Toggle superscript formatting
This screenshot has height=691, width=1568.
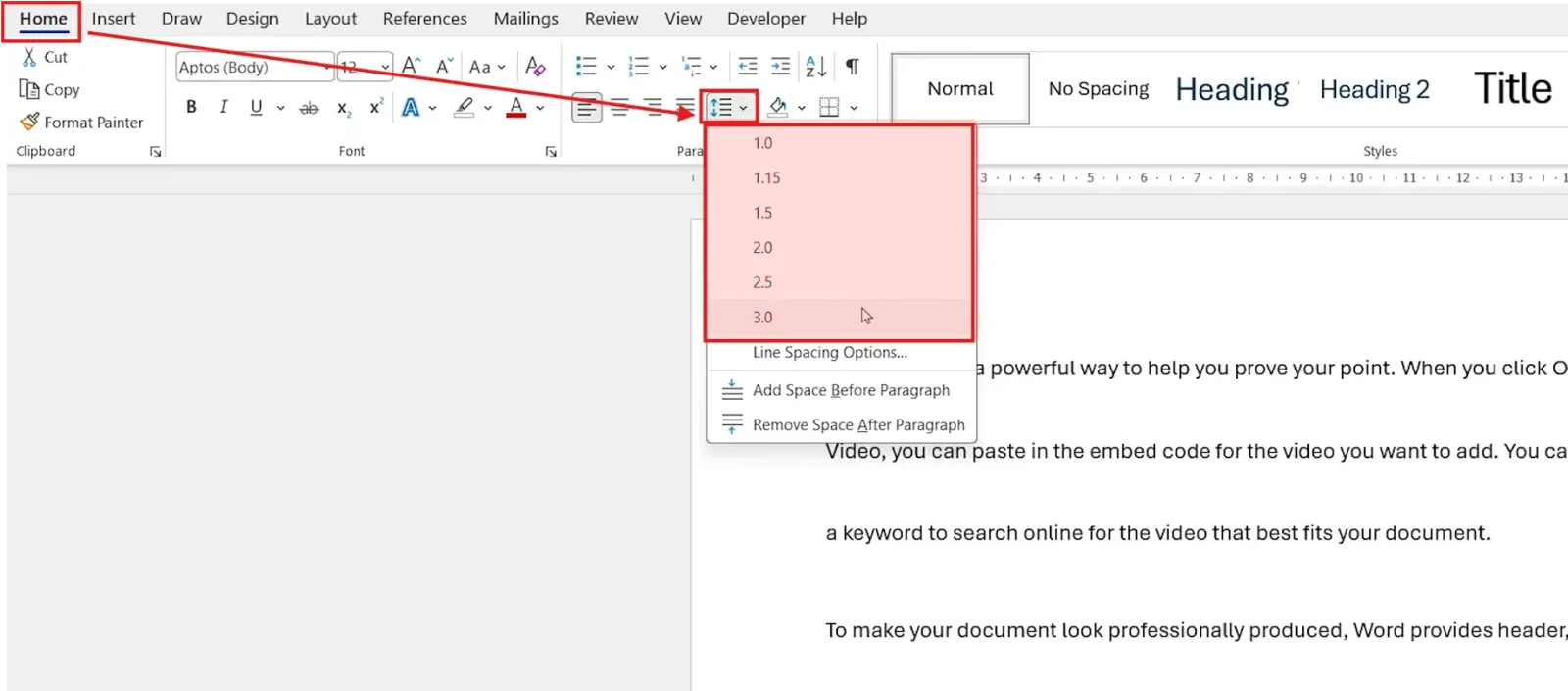pyautogui.click(x=375, y=107)
